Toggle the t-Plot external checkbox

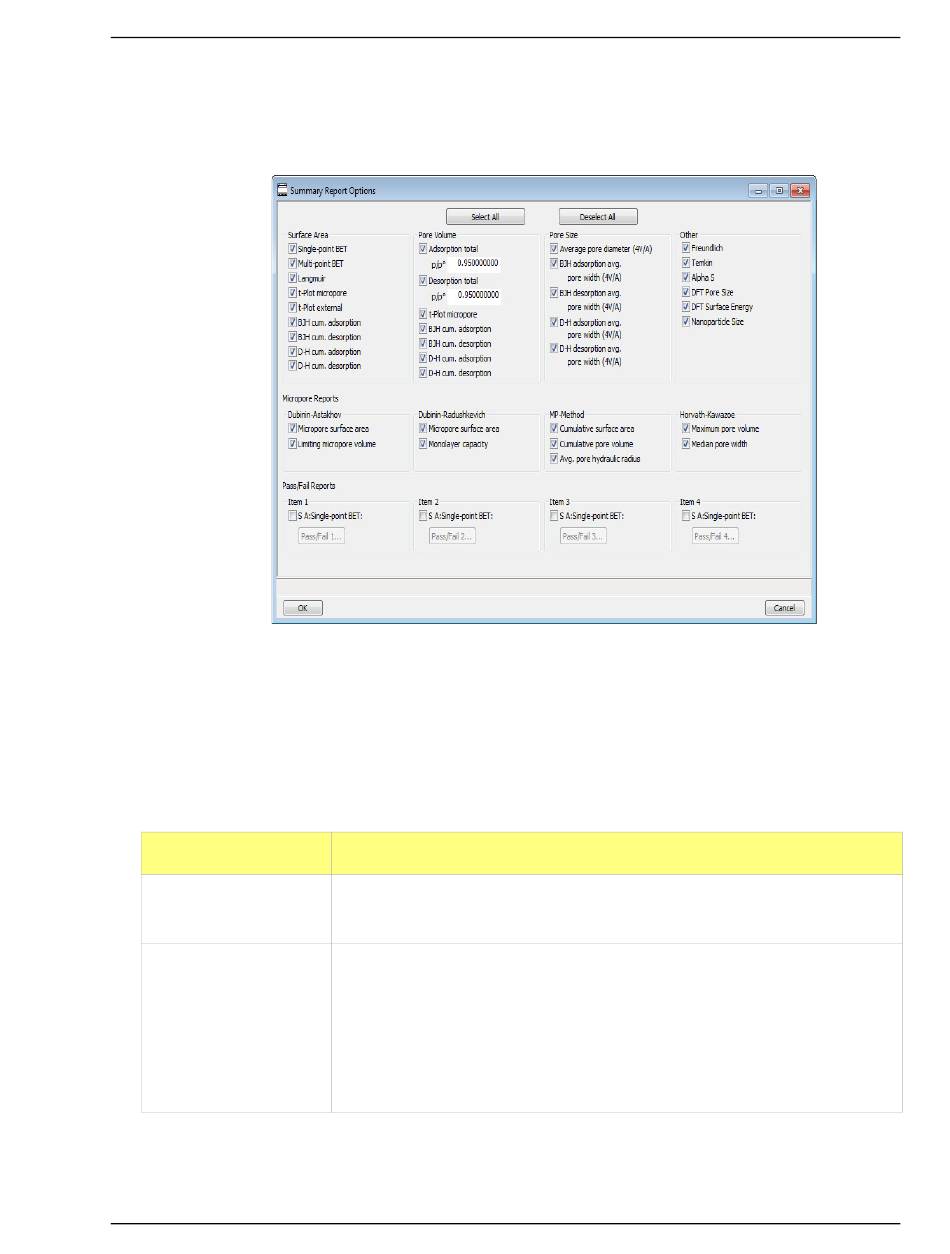point(292,308)
